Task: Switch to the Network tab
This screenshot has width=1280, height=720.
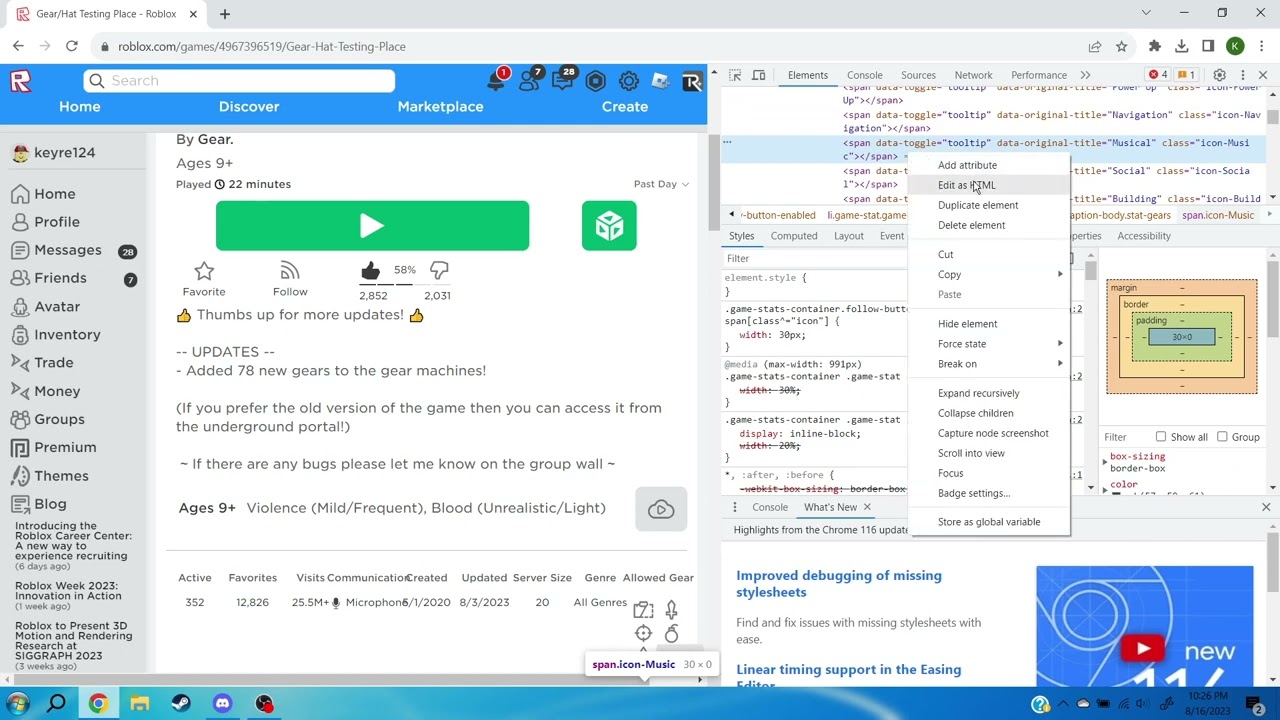Action: (973, 75)
